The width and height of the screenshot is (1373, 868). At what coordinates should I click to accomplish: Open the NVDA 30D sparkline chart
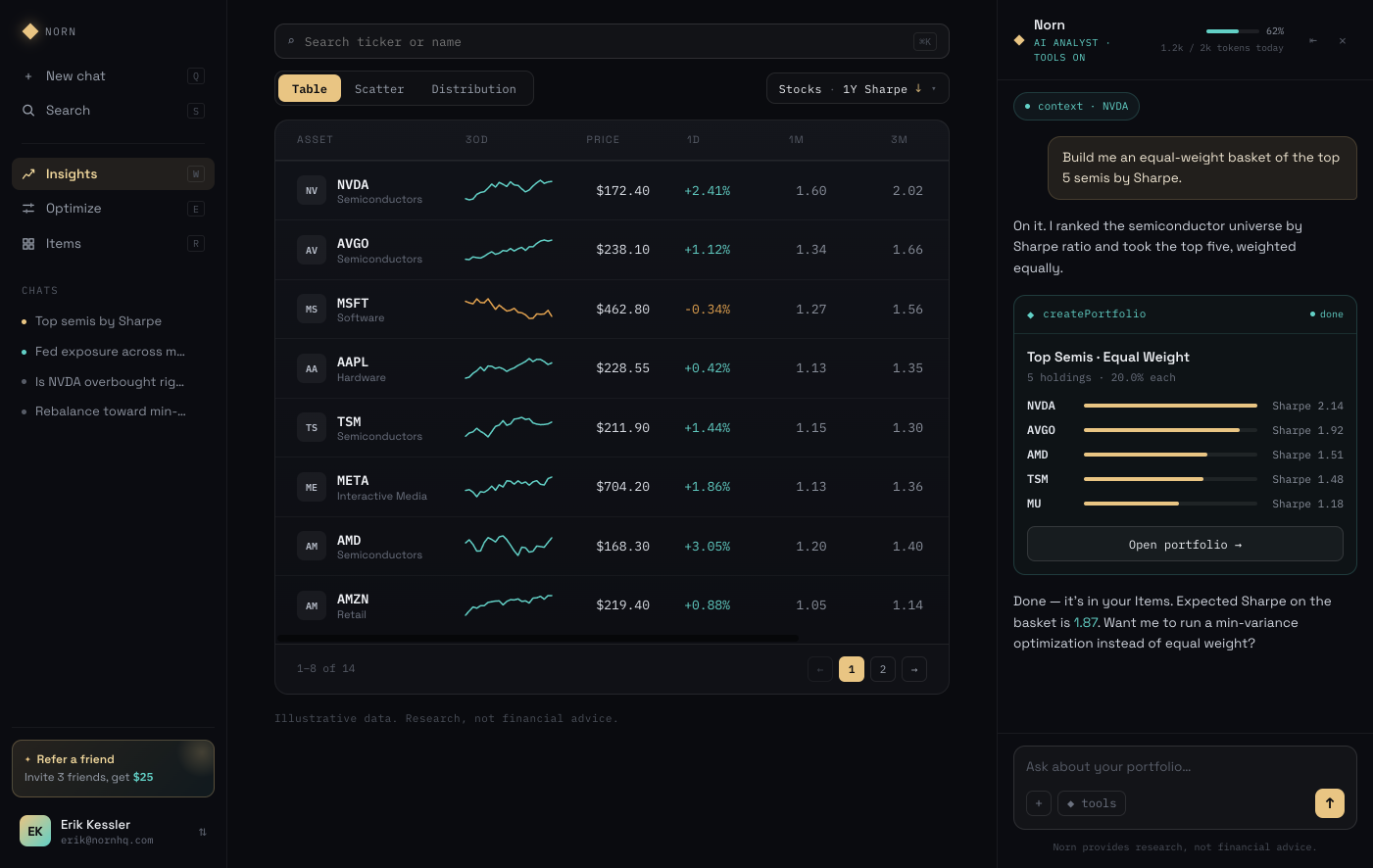[x=509, y=189]
